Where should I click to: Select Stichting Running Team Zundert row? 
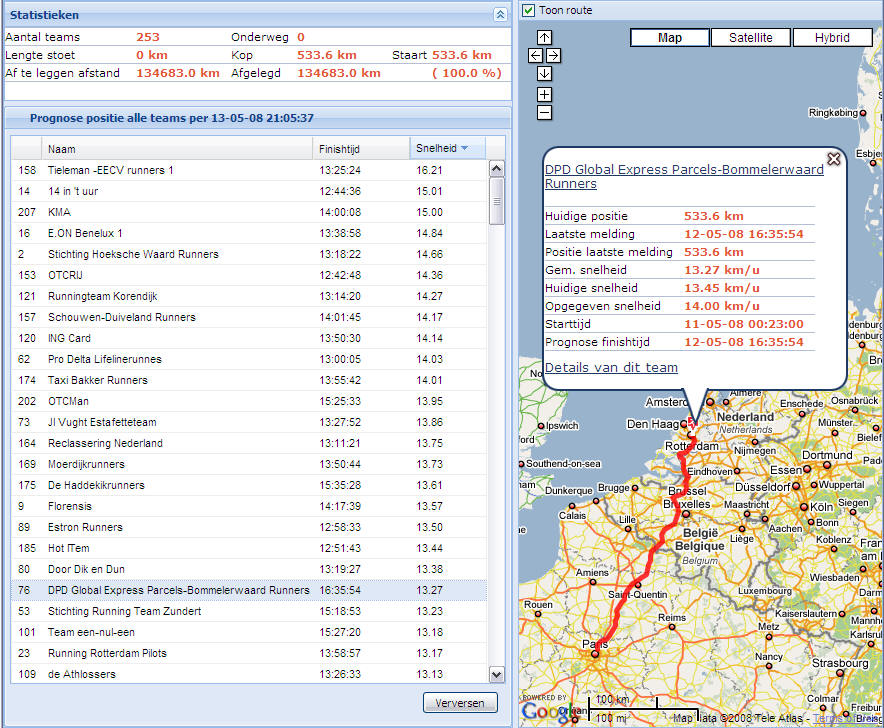point(249,611)
